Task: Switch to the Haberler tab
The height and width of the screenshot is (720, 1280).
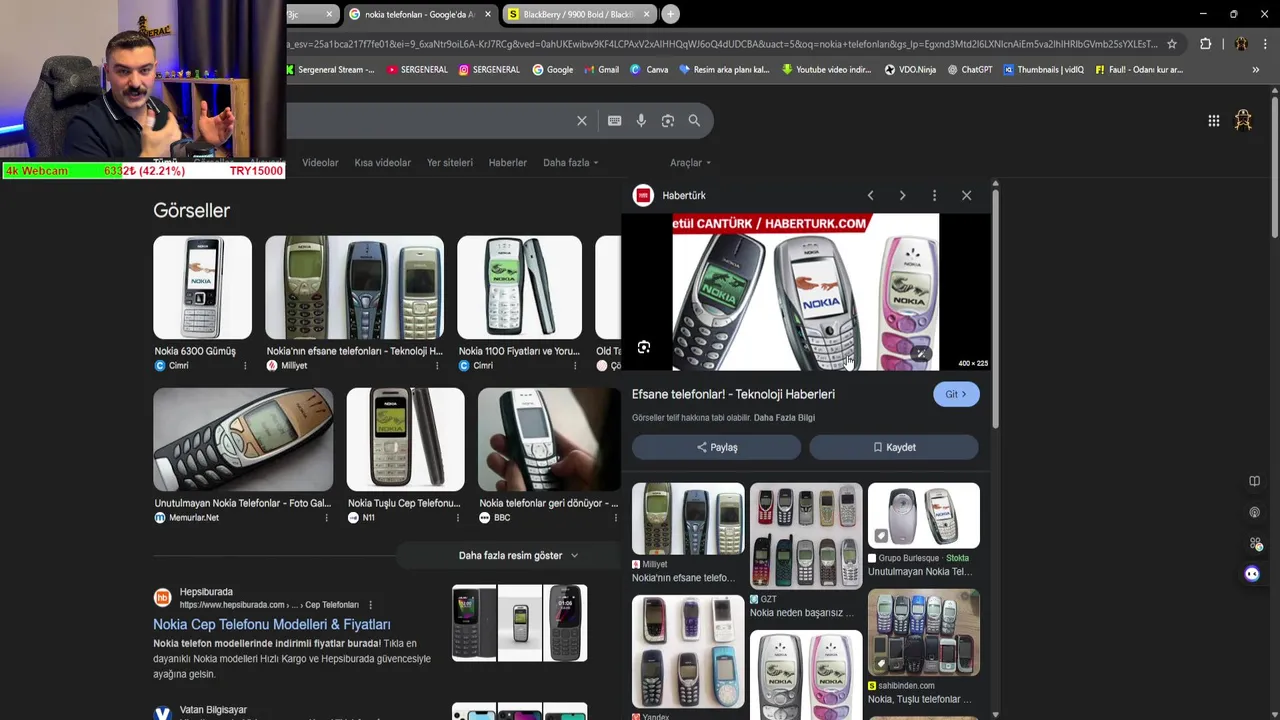Action: [x=507, y=163]
